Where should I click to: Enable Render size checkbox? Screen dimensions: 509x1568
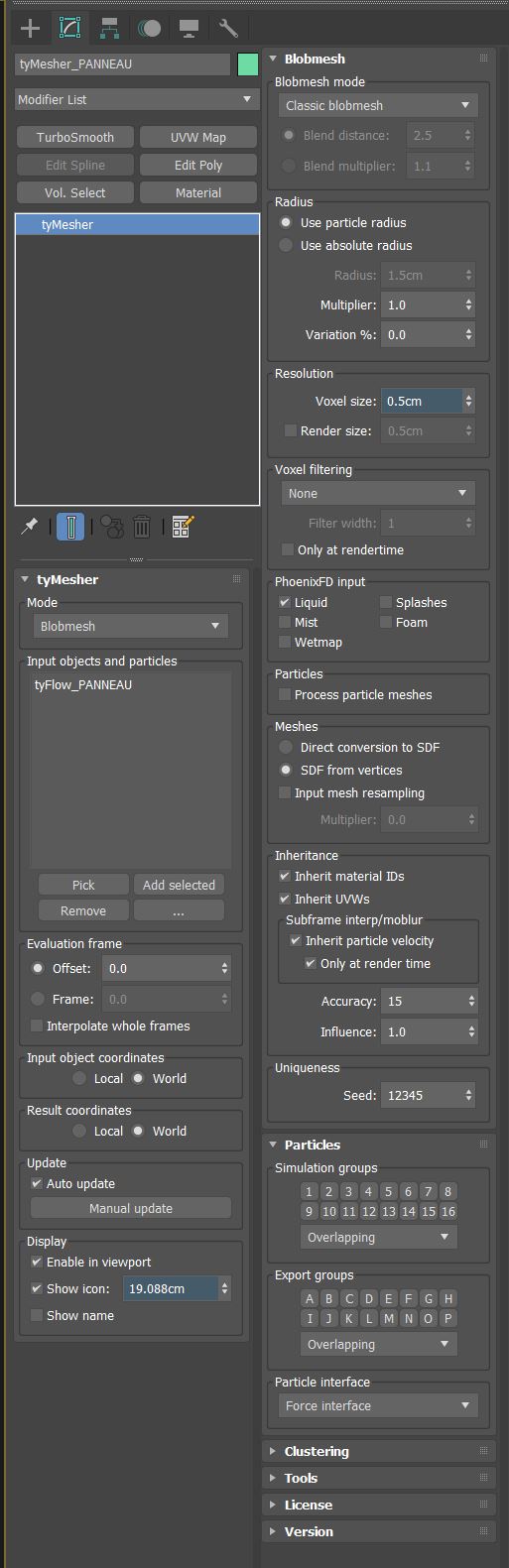pyautogui.click(x=290, y=430)
